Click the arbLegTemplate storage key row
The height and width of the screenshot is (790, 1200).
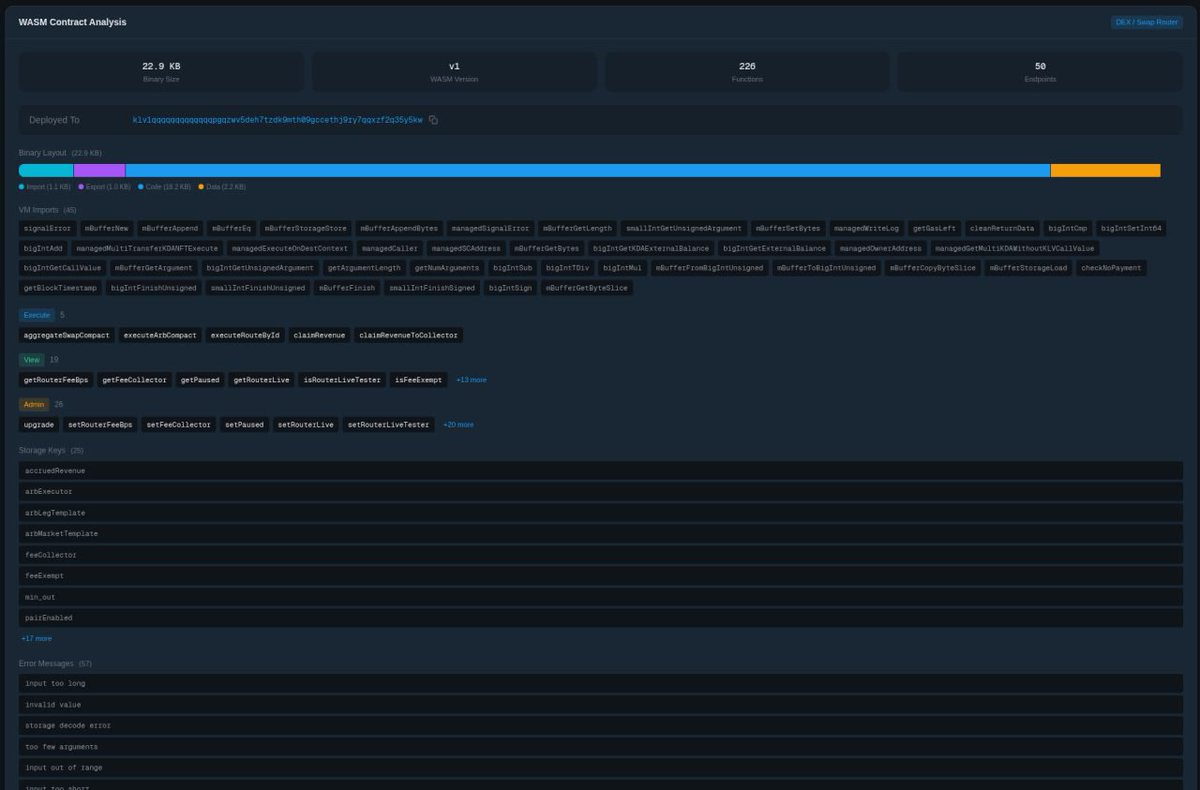pyautogui.click(x=600, y=513)
